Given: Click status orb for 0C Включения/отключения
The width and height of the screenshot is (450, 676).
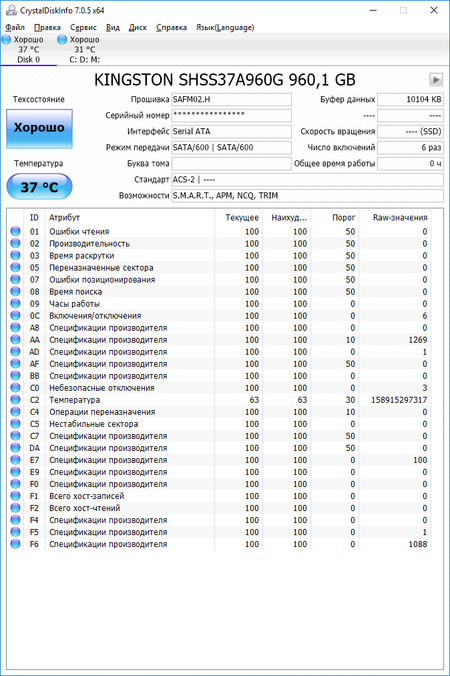Looking at the screenshot, I should click(x=16, y=316).
